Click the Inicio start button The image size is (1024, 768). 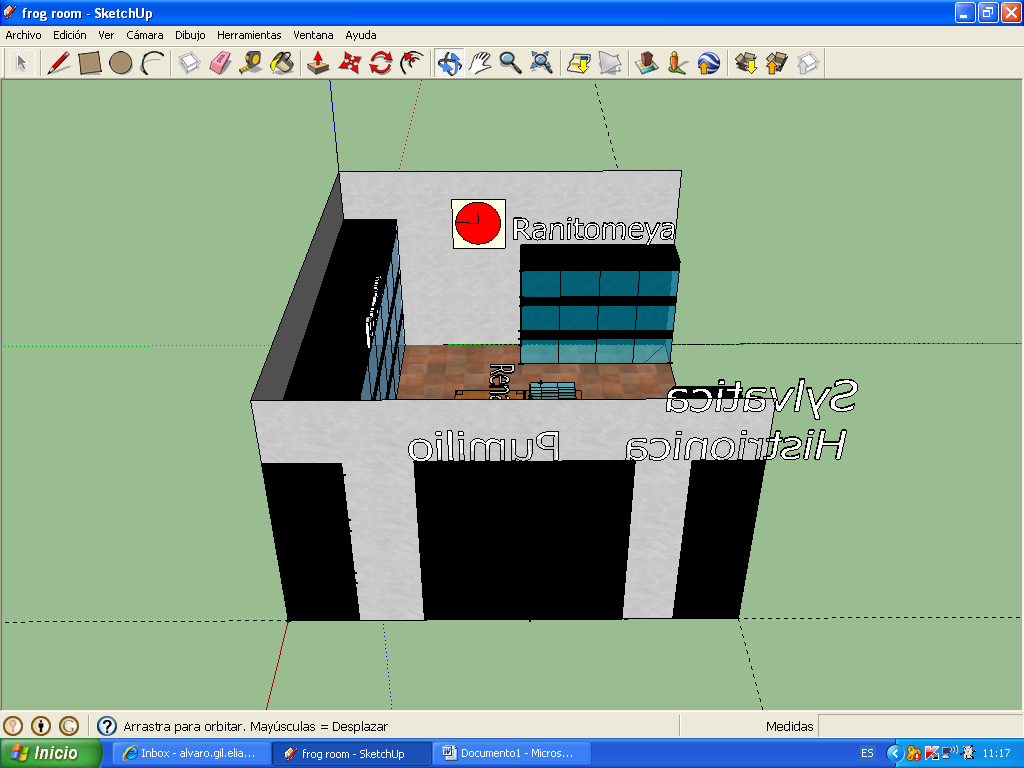pyautogui.click(x=51, y=753)
